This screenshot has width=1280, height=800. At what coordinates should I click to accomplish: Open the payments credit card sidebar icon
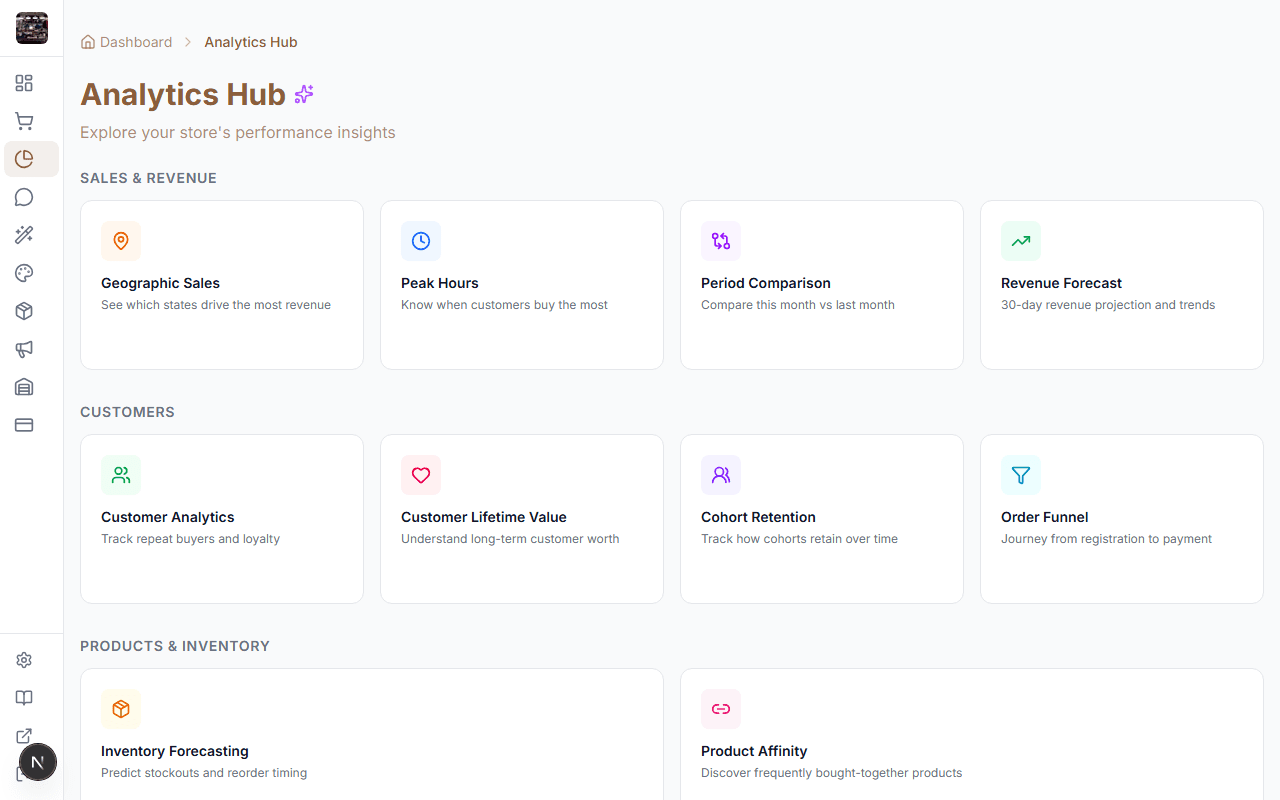24,425
